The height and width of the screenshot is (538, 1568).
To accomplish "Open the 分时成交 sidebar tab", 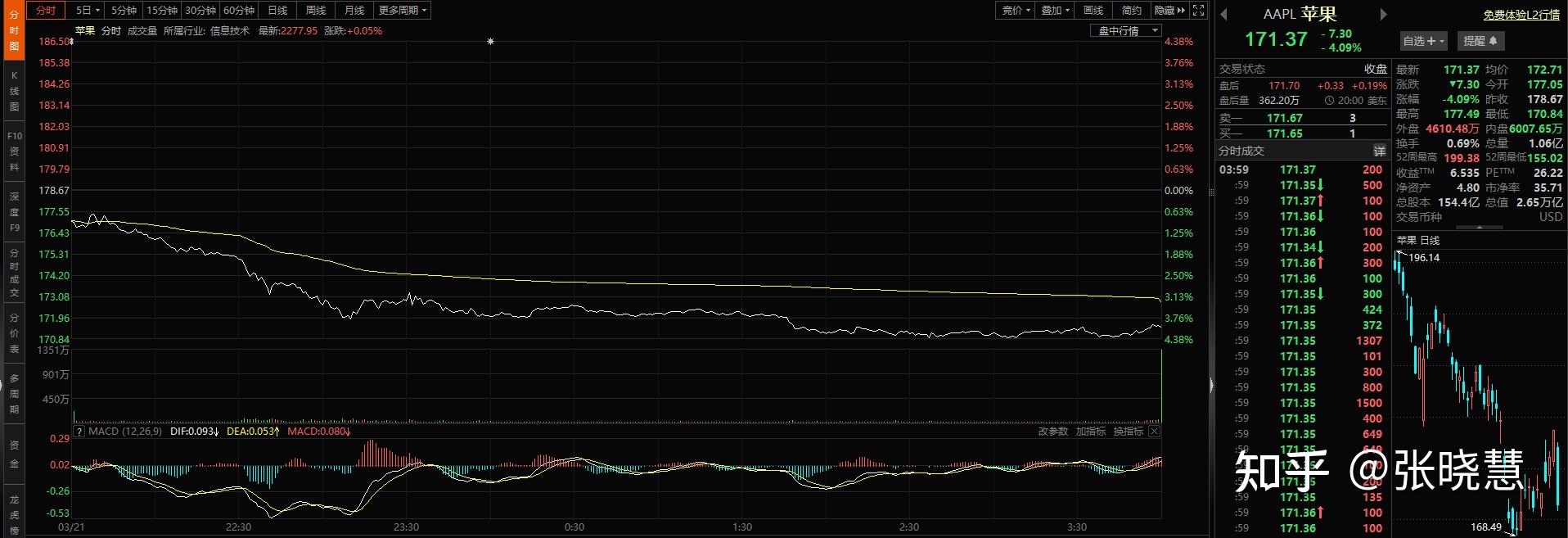I will tap(14, 273).
